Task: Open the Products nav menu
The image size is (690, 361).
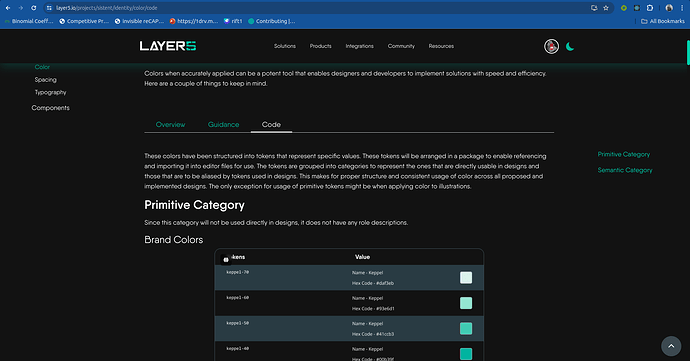Action: coord(320,46)
